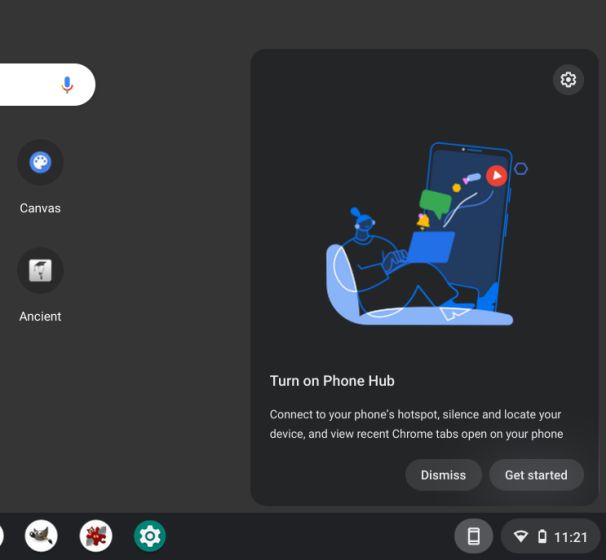Open the battery status icon

542,536
